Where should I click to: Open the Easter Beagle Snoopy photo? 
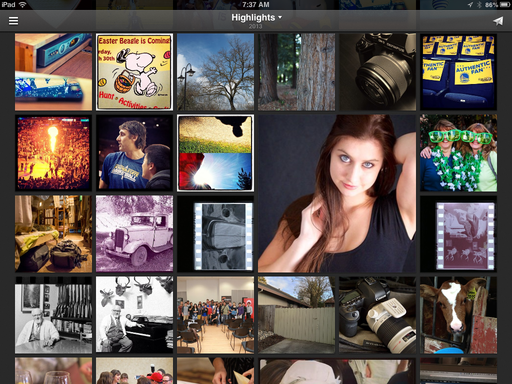(134, 72)
